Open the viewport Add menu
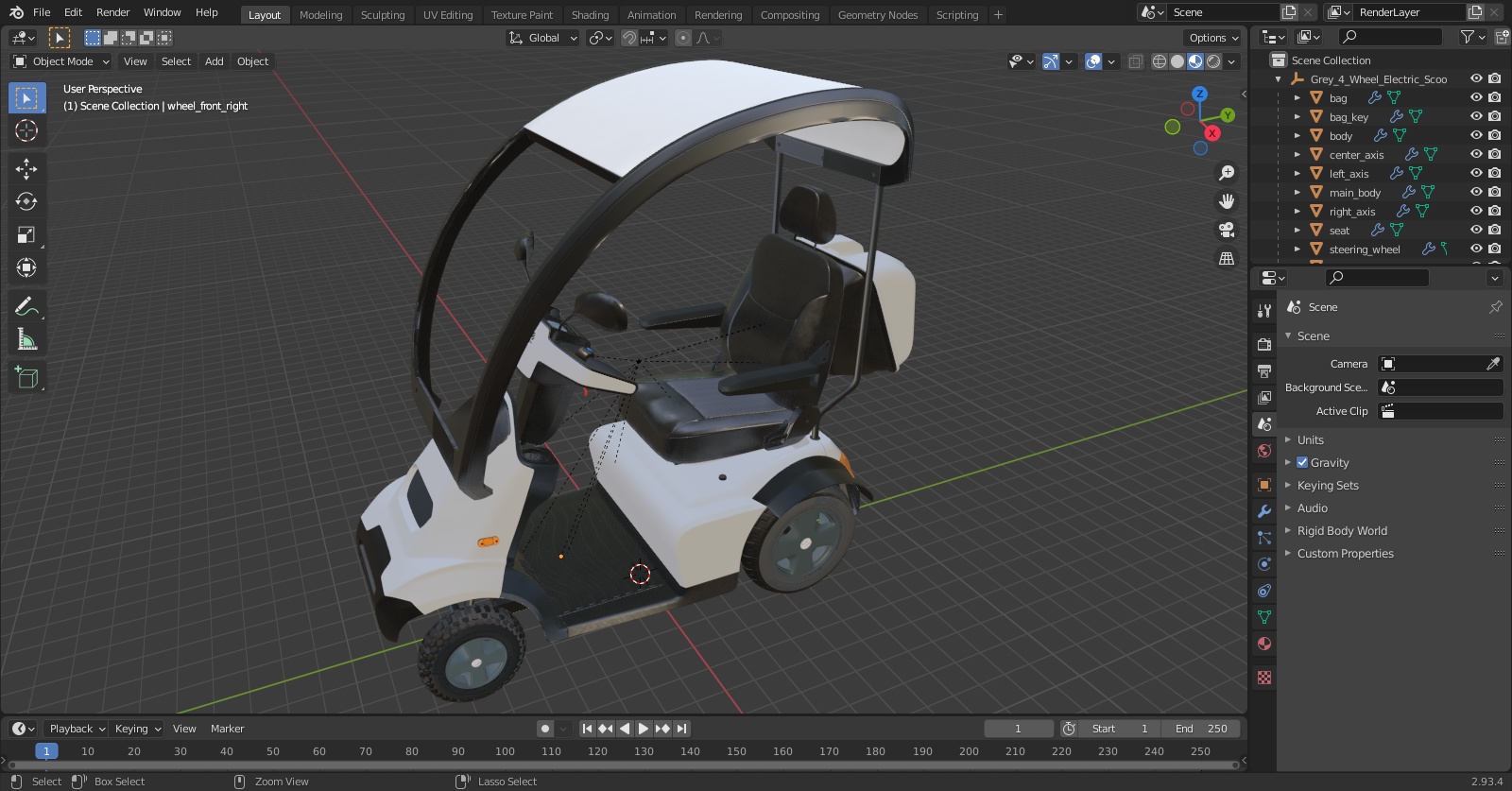1512x791 pixels. pyautogui.click(x=215, y=61)
